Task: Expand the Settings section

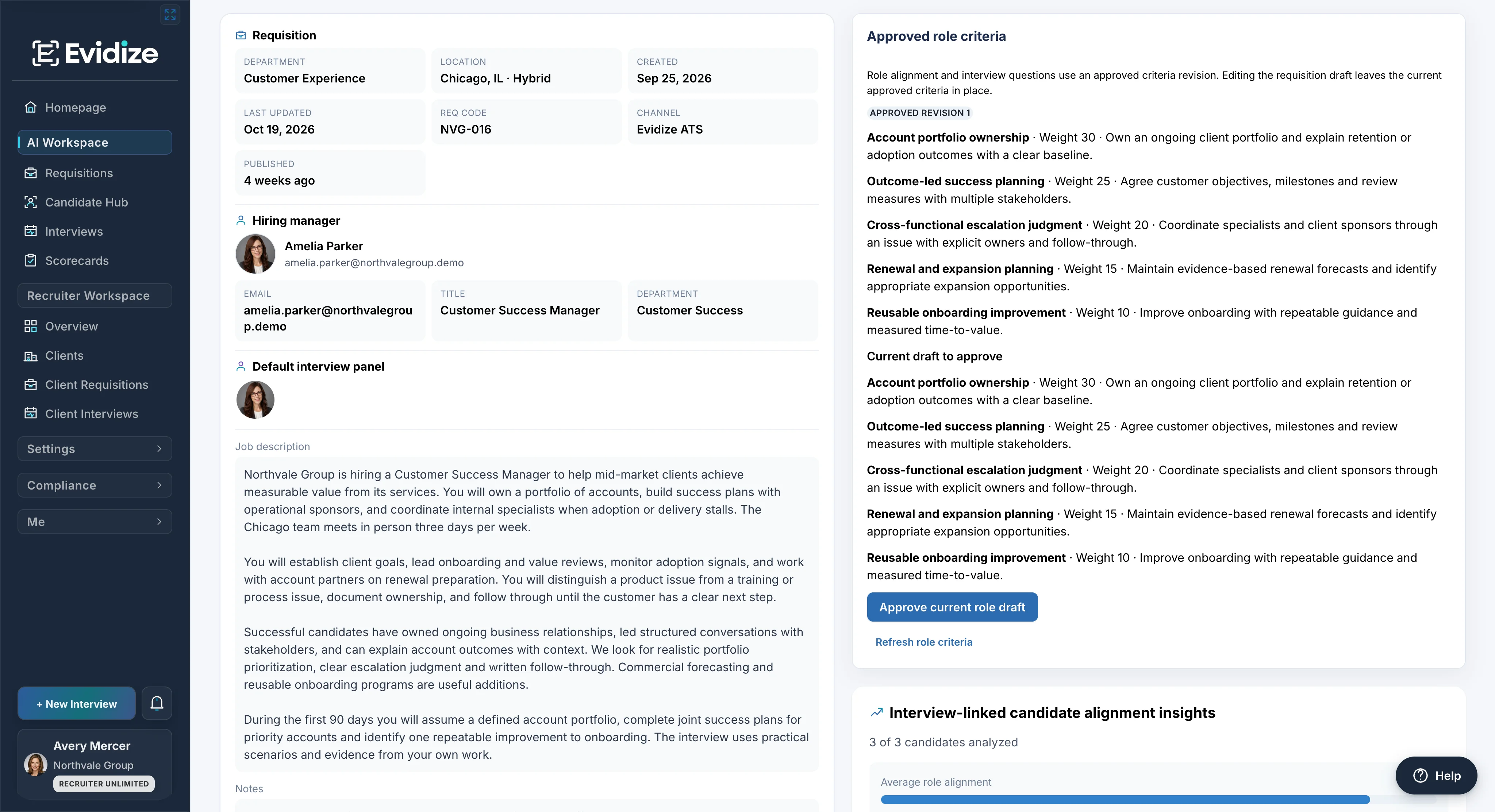Action: (x=95, y=448)
